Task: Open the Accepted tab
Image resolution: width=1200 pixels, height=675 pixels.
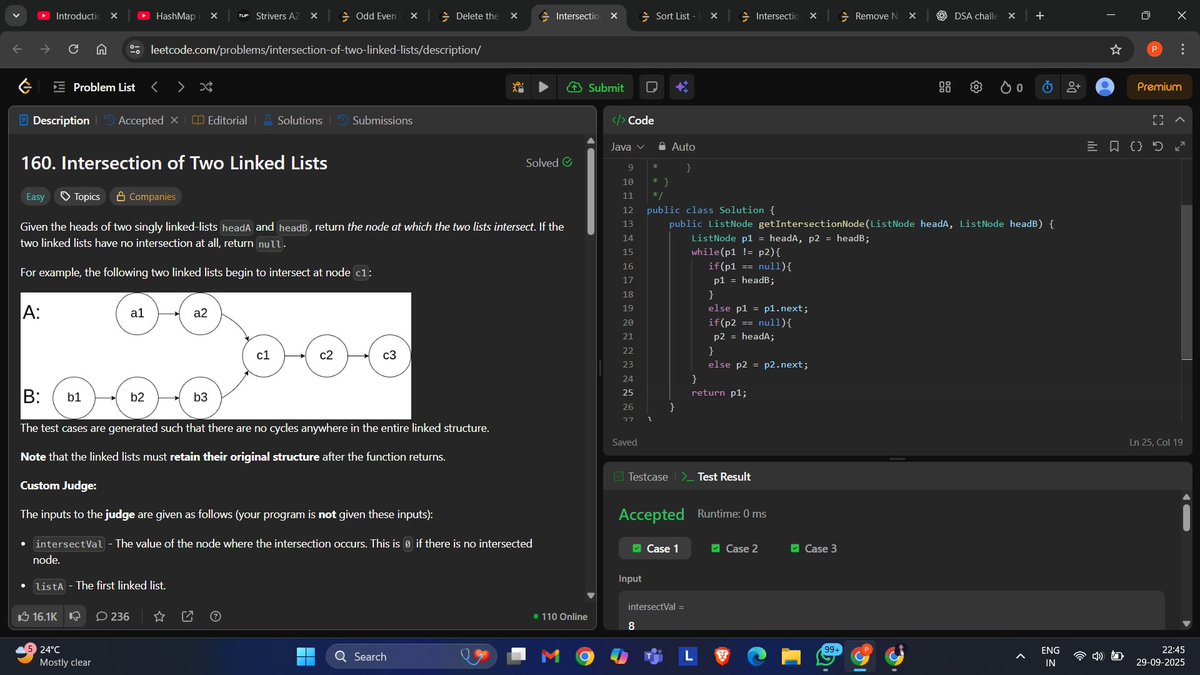Action: coord(133,120)
